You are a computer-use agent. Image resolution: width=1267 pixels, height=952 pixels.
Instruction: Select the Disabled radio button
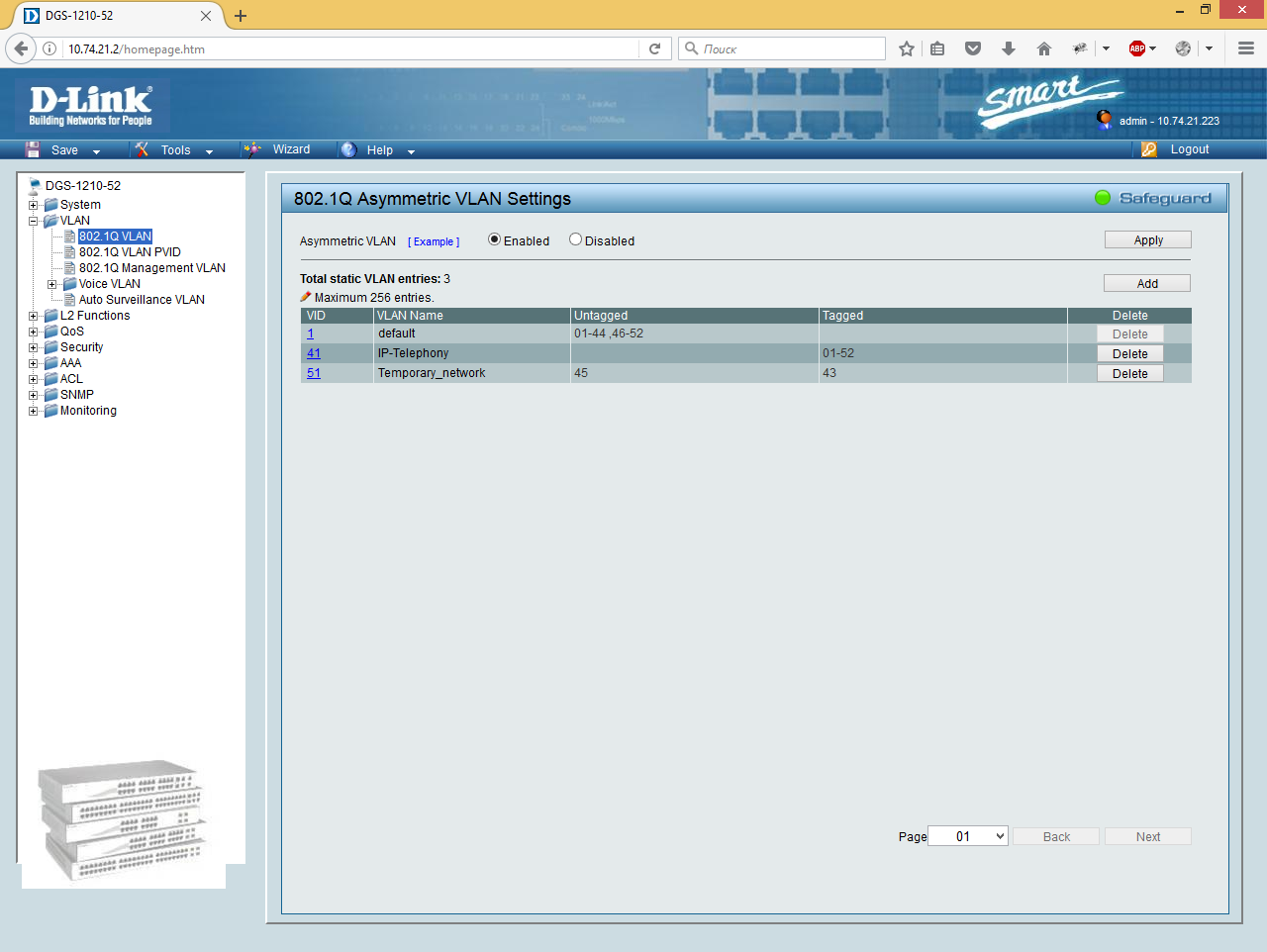[x=575, y=239]
